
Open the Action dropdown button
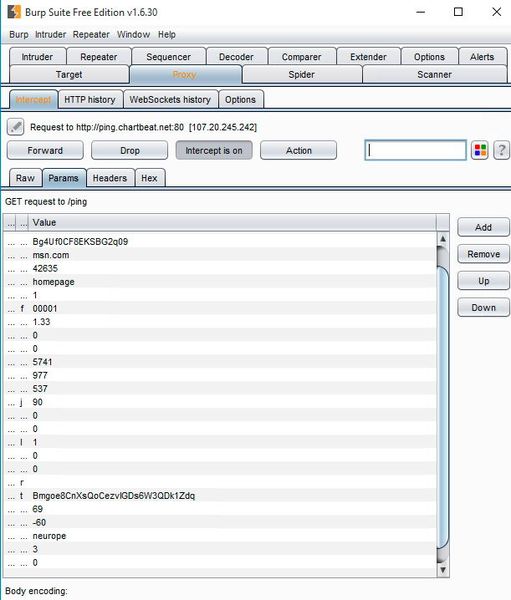pyautogui.click(x=299, y=150)
